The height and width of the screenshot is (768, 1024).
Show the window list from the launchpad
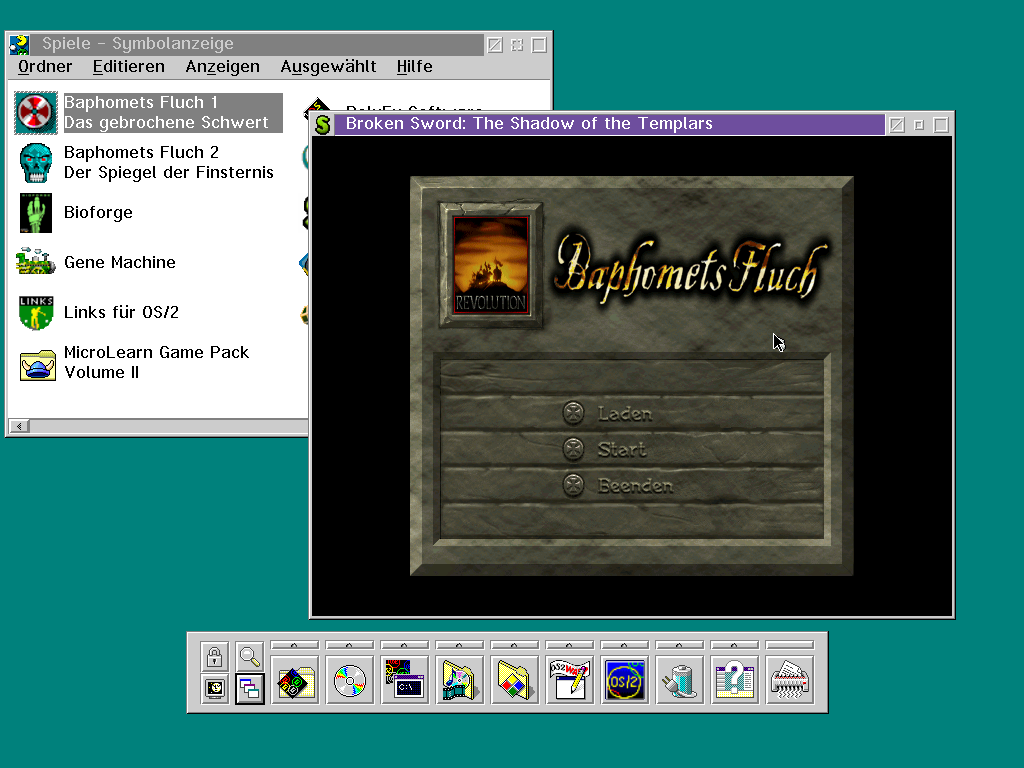click(249, 688)
